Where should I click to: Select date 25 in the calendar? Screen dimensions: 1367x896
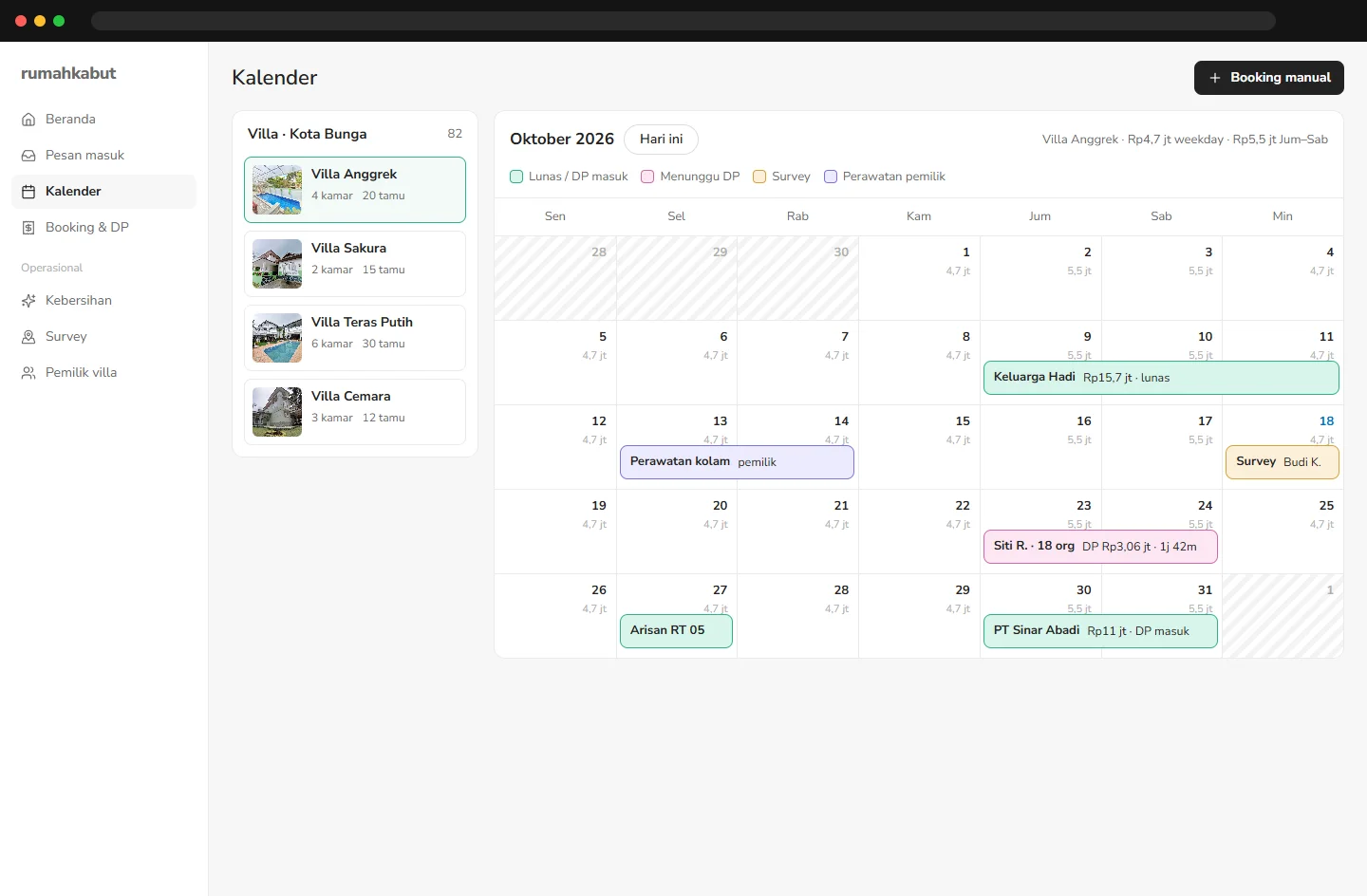[x=1326, y=506]
